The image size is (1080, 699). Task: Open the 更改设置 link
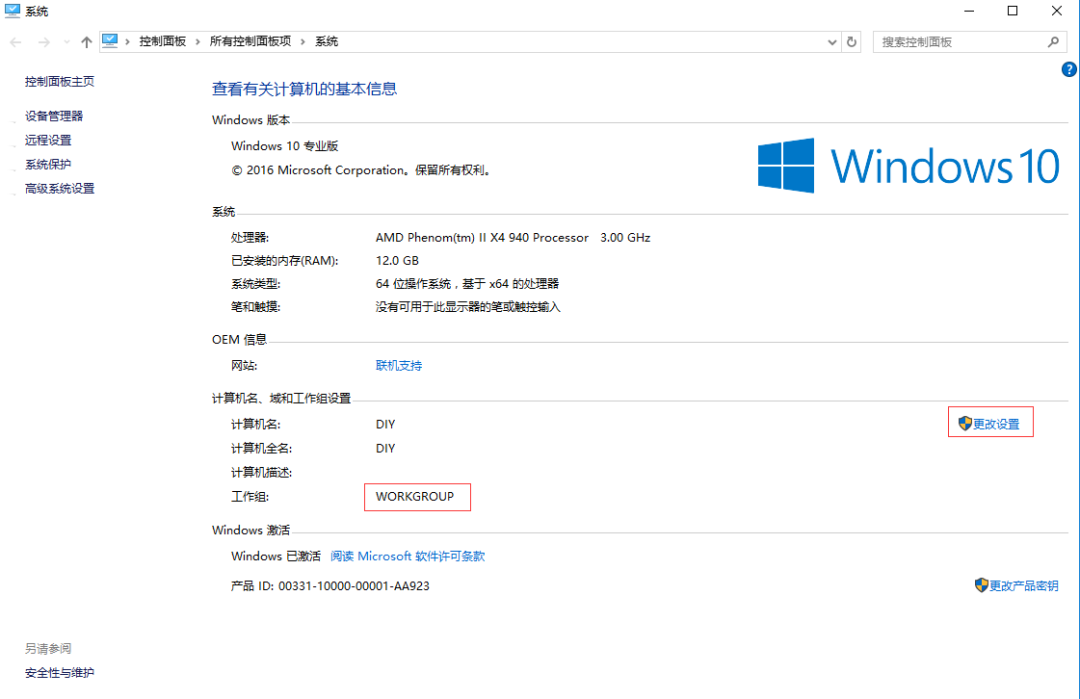pyautogui.click(x=995, y=422)
